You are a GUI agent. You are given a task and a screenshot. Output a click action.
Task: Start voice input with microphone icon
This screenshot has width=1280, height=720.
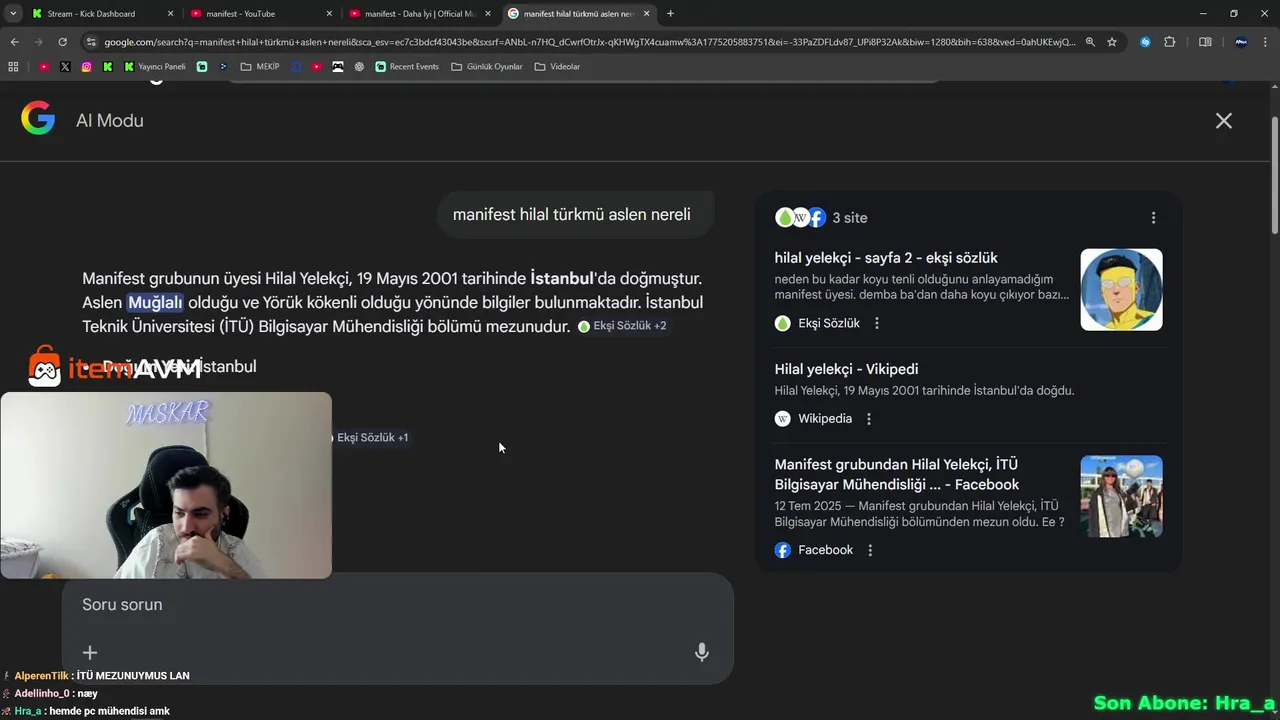click(x=702, y=653)
